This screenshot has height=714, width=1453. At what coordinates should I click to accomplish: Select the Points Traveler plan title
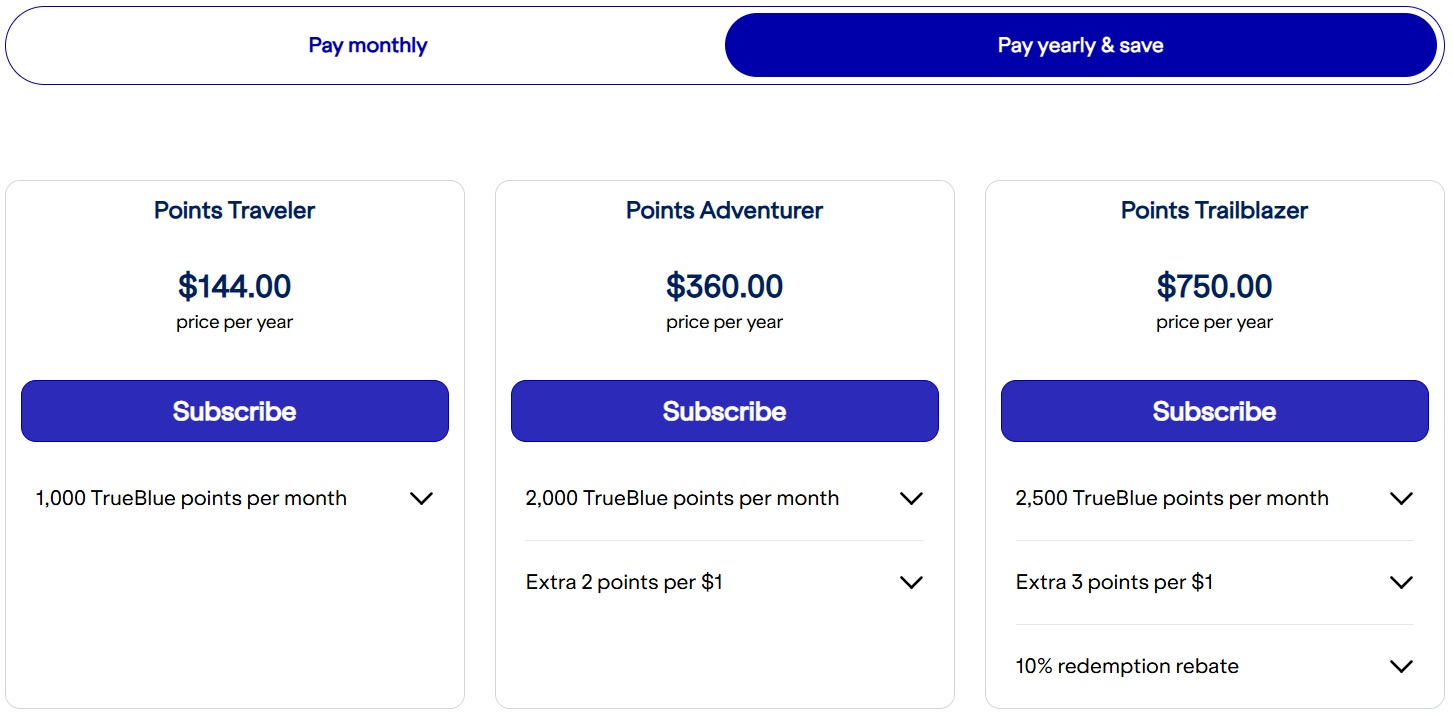point(234,210)
